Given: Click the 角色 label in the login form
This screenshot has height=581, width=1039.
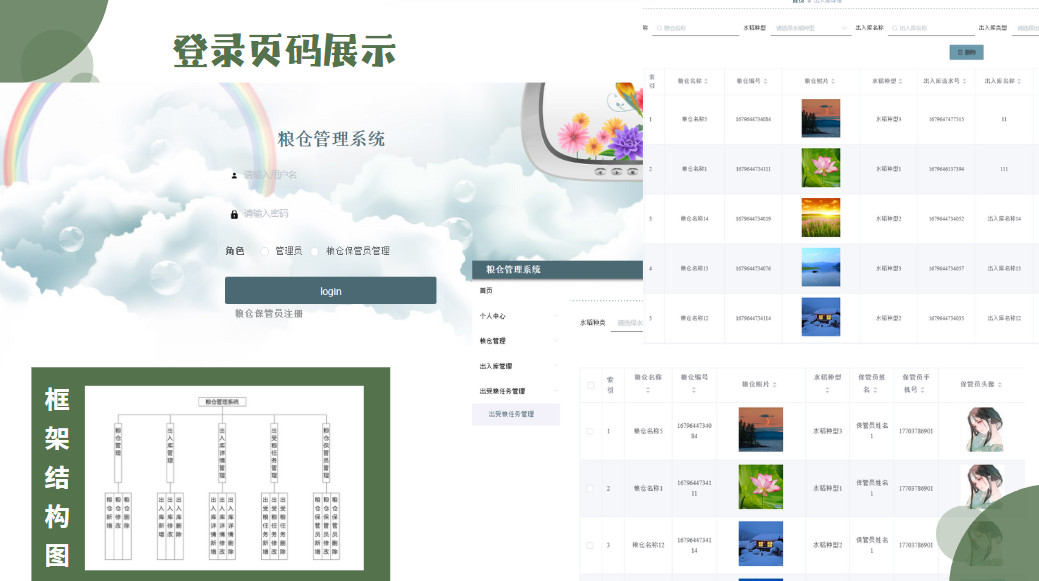Looking at the screenshot, I should 235,251.
